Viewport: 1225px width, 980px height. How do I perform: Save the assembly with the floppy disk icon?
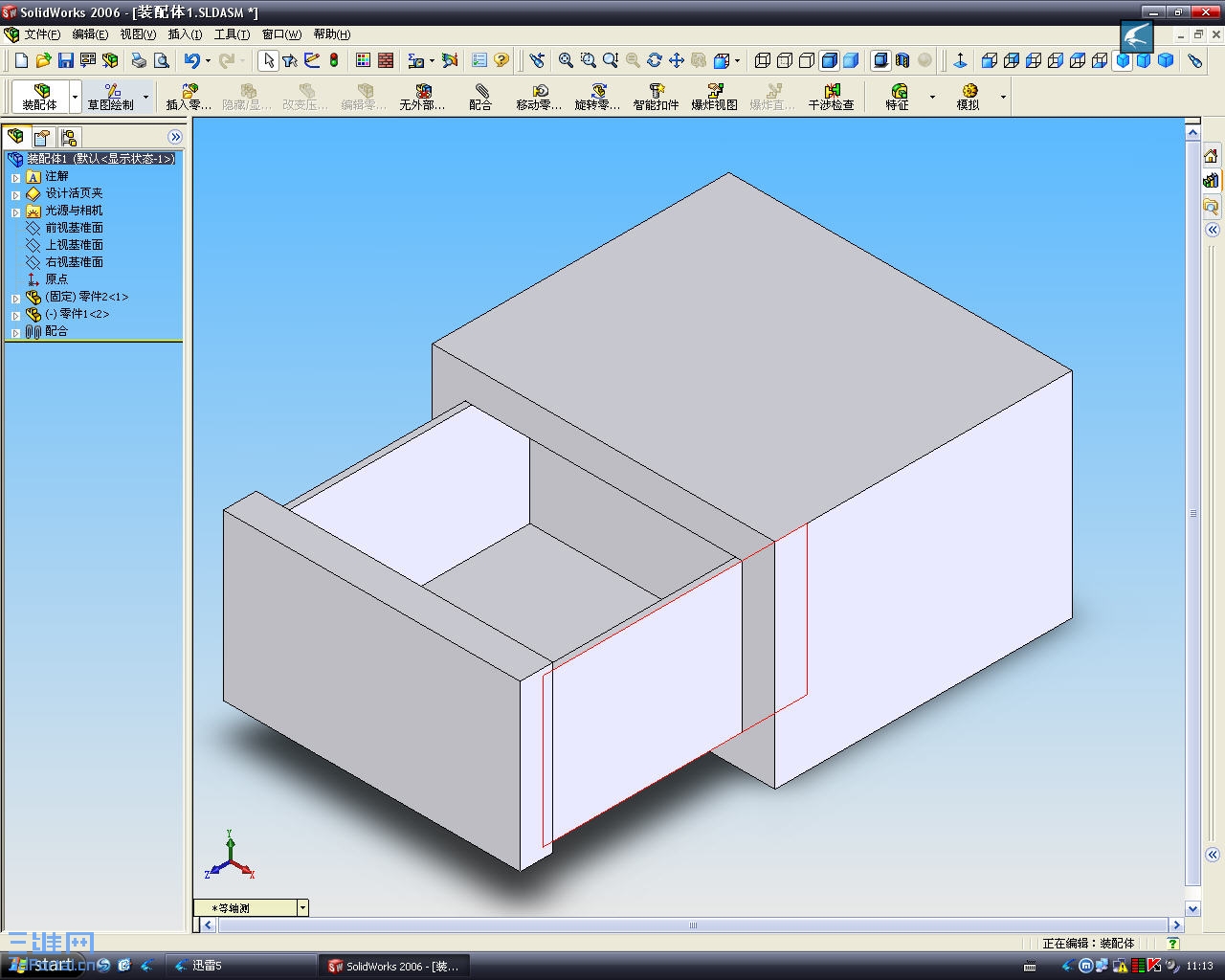65,60
